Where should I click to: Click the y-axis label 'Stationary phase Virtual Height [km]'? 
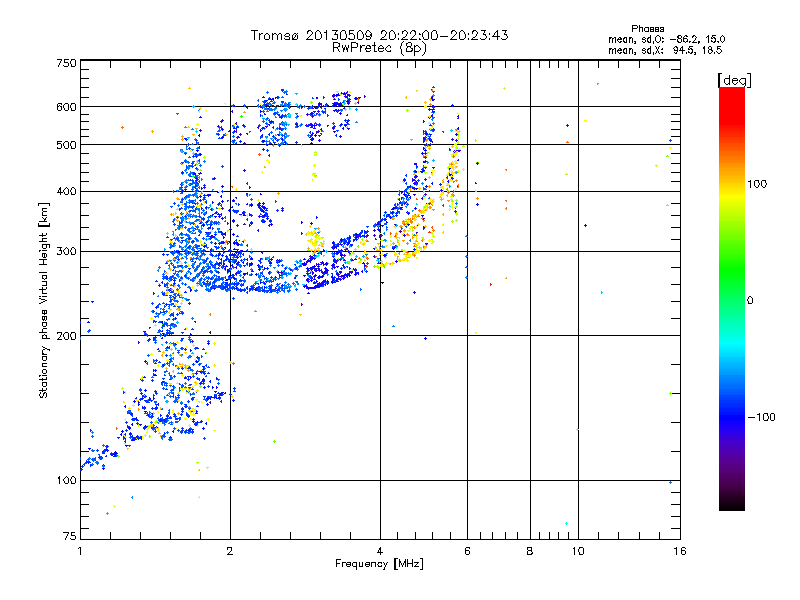tap(43, 300)
